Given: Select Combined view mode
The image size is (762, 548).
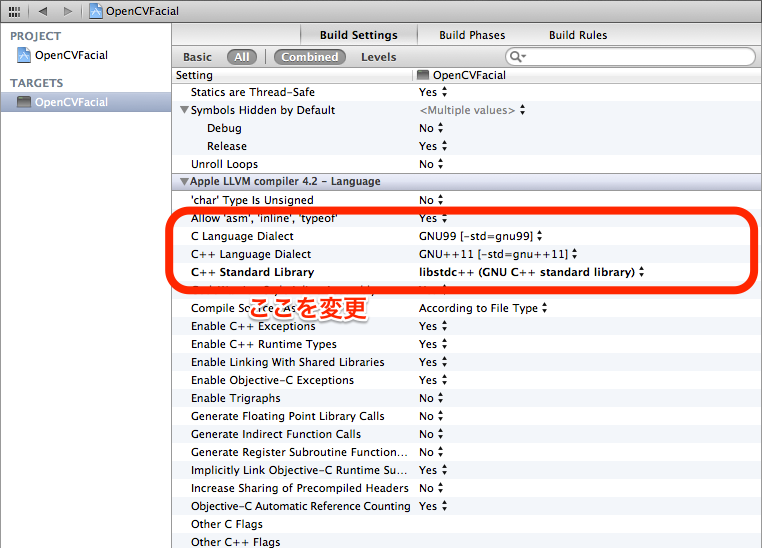Looking at the screenshot, I should 310,57.
